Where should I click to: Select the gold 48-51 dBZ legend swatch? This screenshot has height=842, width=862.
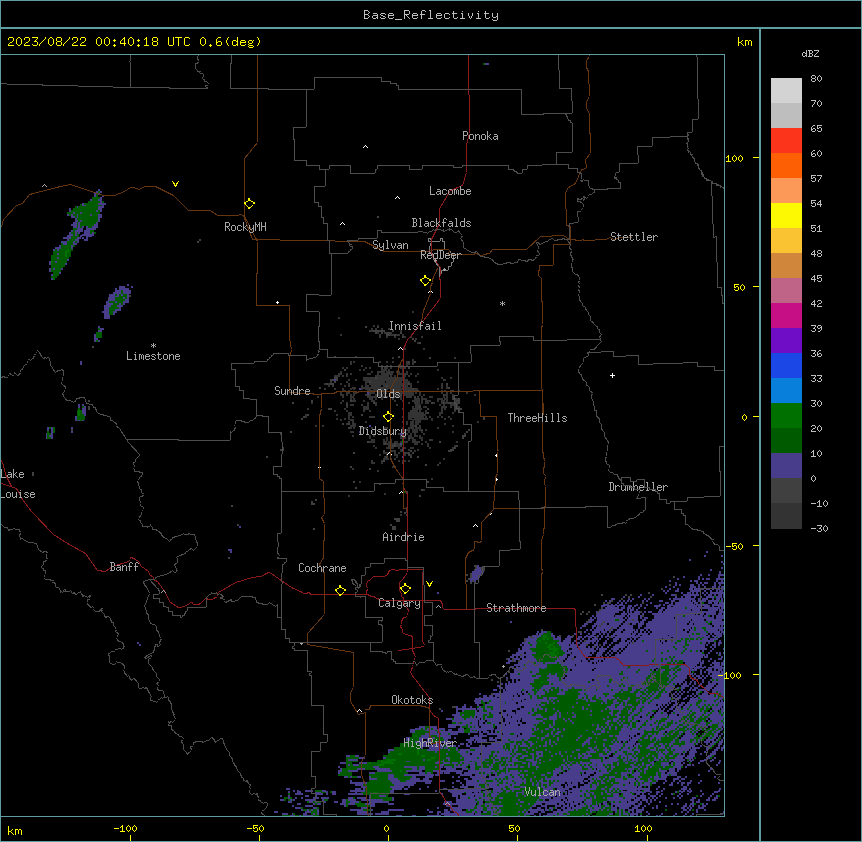[786, 241]
